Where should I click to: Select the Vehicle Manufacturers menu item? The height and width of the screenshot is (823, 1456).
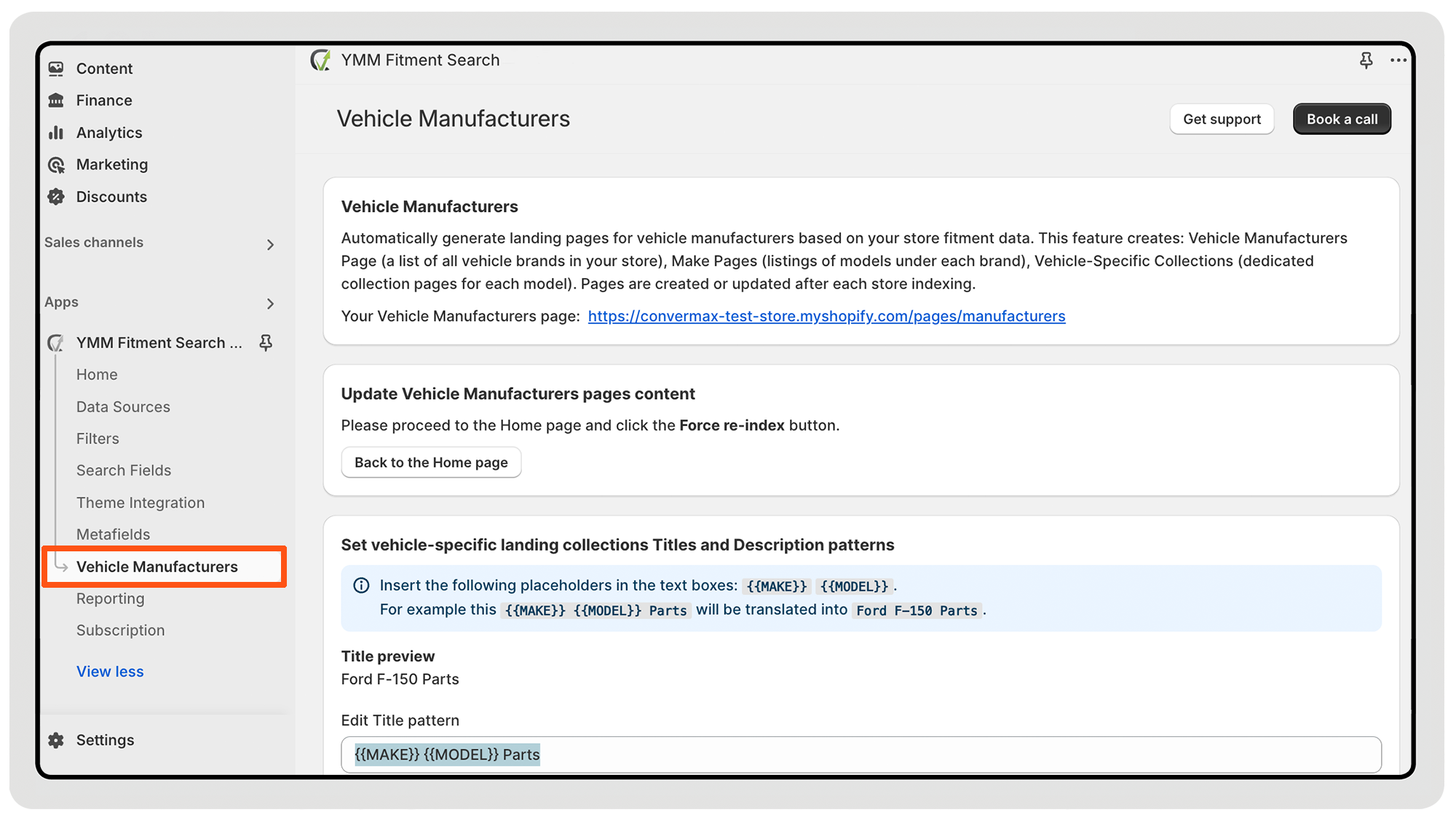pyautogui.click(x=157, y=567)
